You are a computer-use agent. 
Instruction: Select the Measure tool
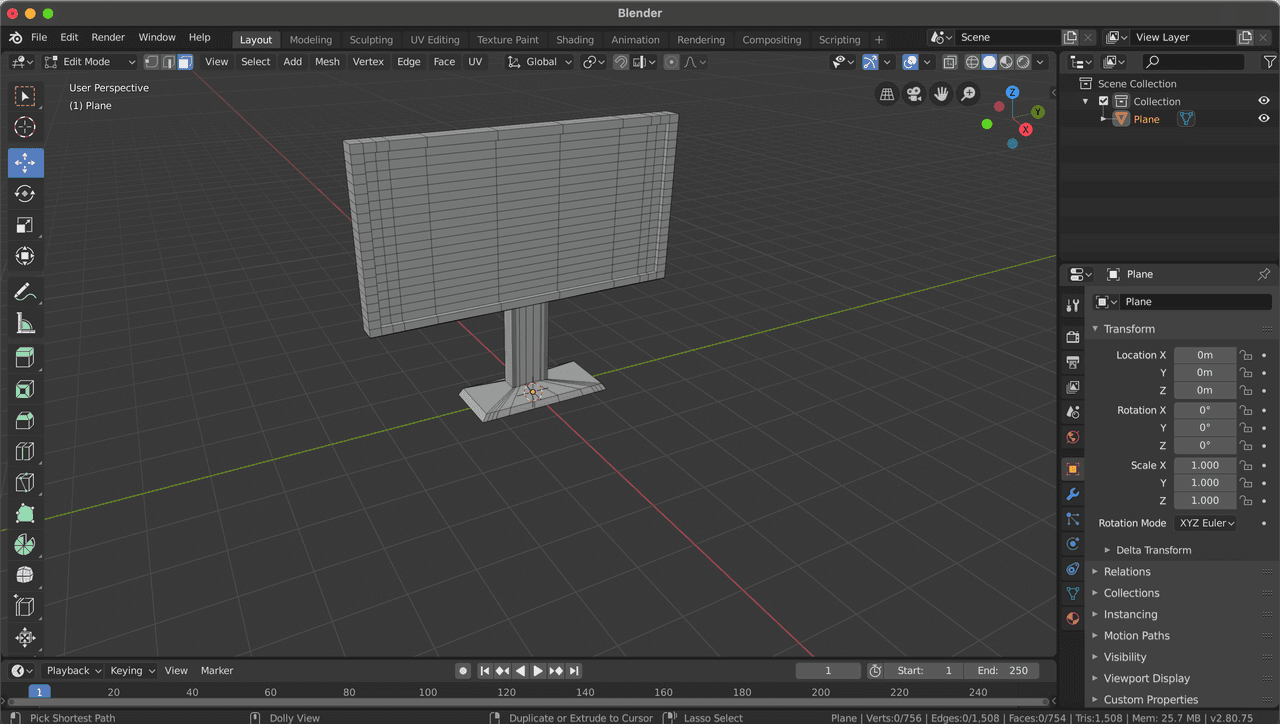[x=25, y=324]
